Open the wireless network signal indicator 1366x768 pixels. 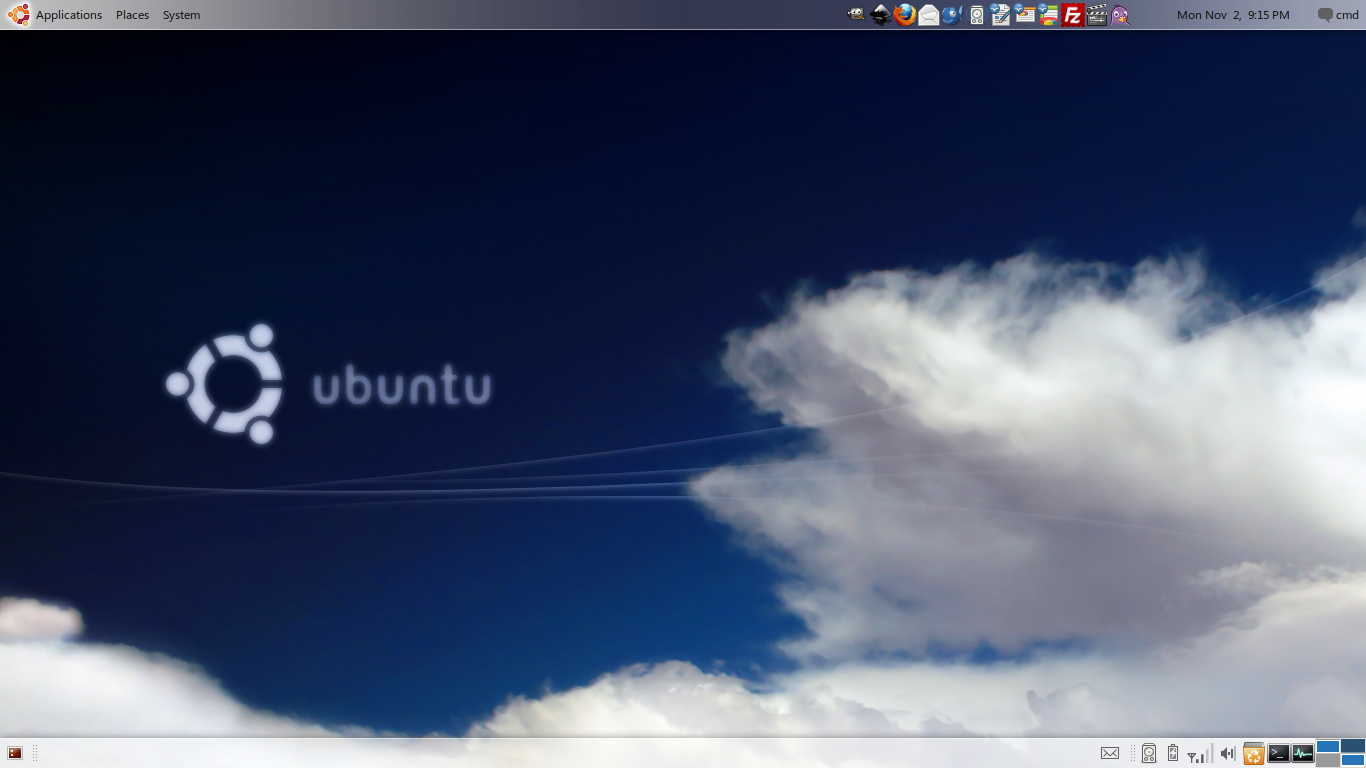click(1199, 753)
